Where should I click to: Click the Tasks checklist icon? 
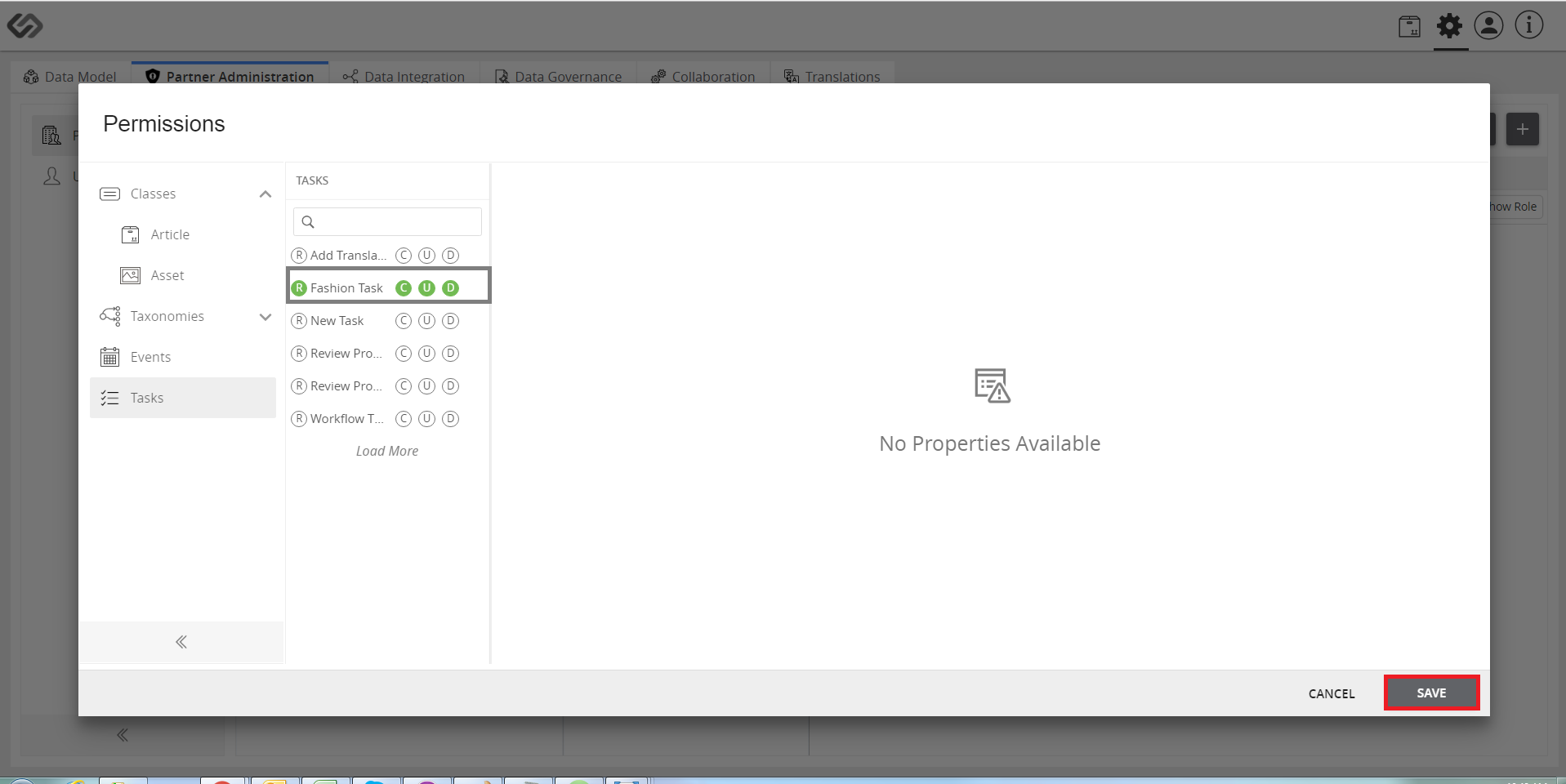click(109, 398)
